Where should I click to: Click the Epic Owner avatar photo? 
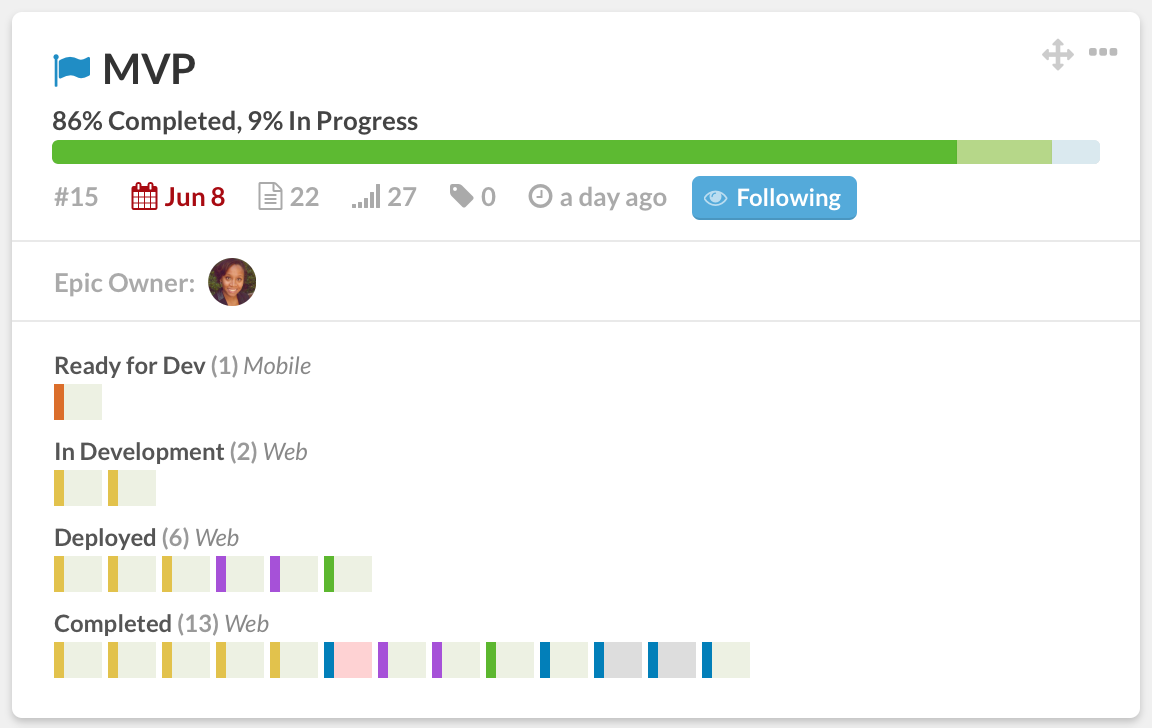[232, 282]
